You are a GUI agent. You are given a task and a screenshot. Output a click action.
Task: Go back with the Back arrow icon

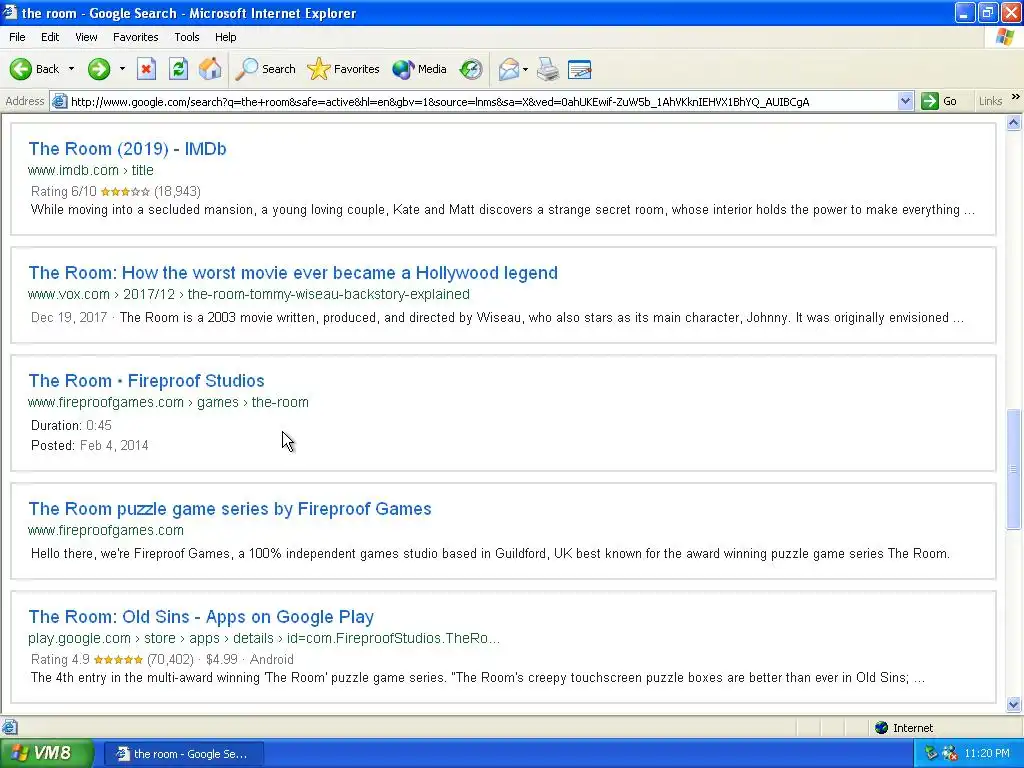point(20,69)
